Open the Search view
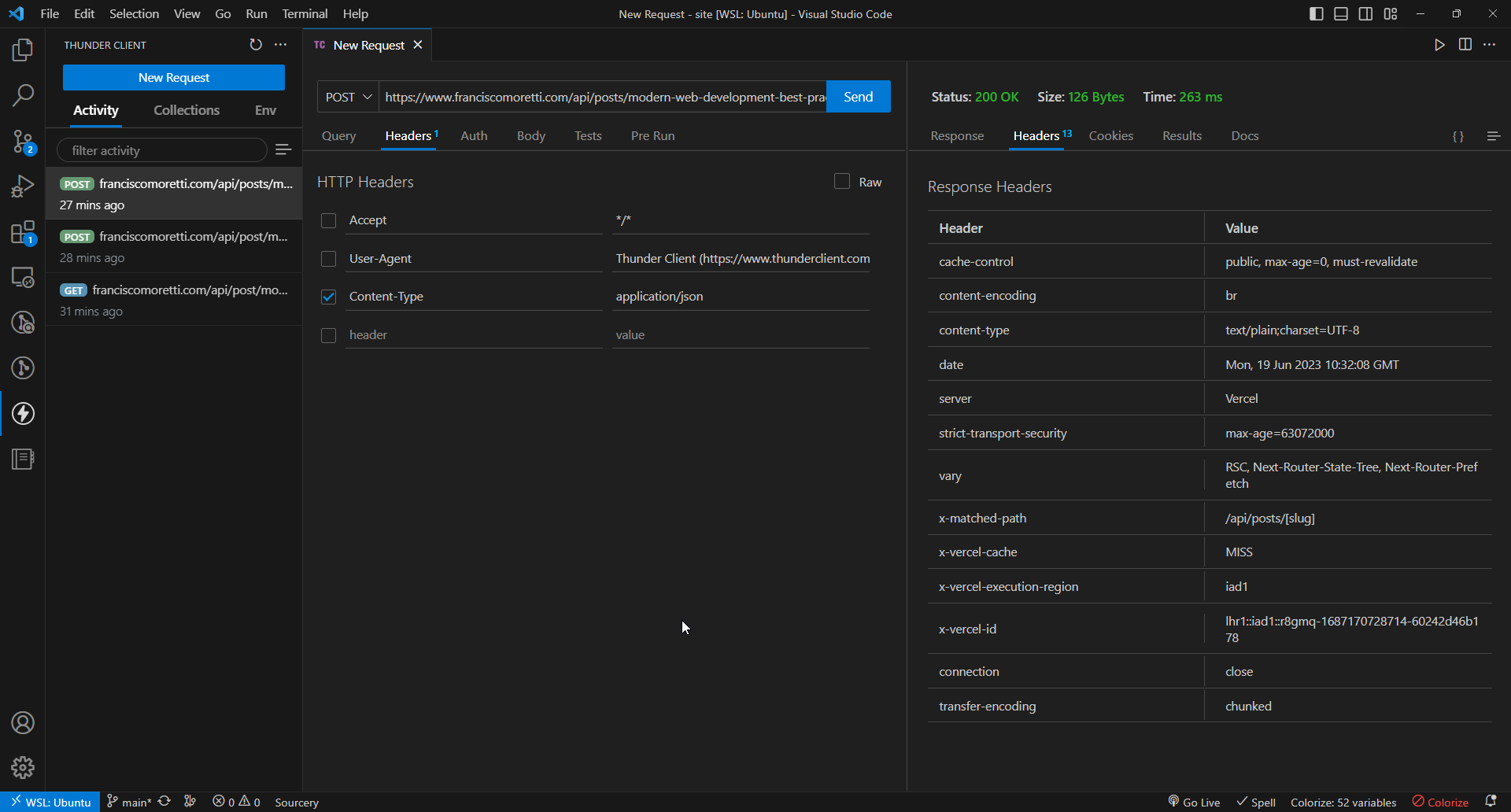 tap(23, 95)
